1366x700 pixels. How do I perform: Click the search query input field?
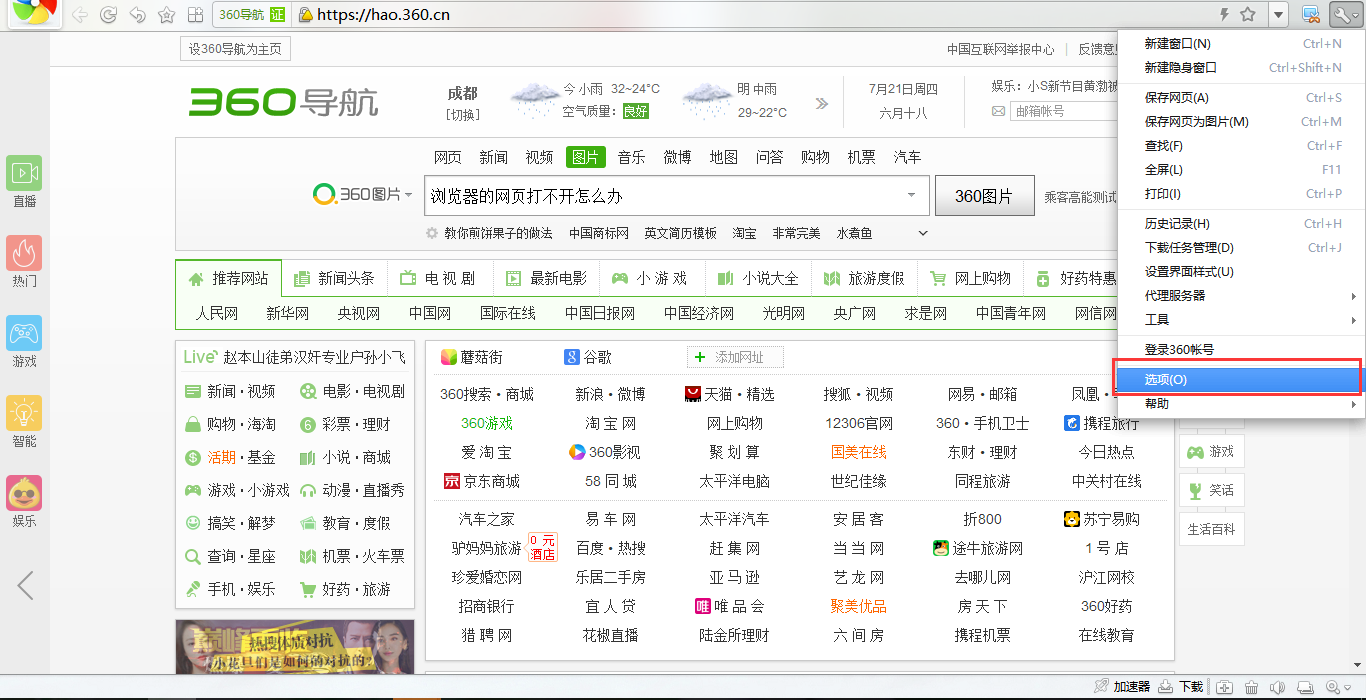tap(663, 196)
